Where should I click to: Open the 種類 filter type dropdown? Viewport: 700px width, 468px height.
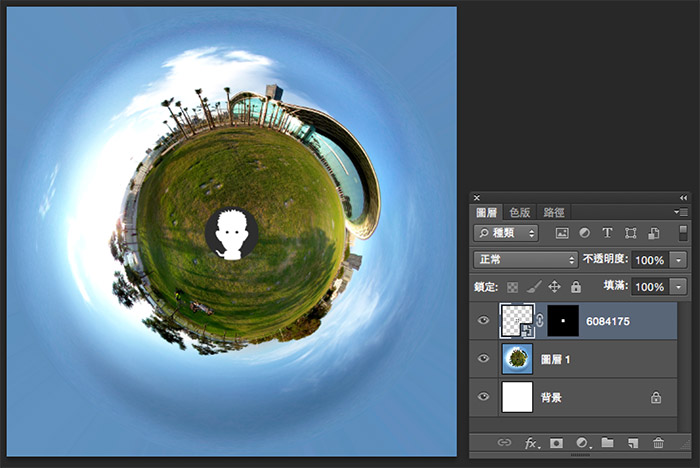(506, 233)
